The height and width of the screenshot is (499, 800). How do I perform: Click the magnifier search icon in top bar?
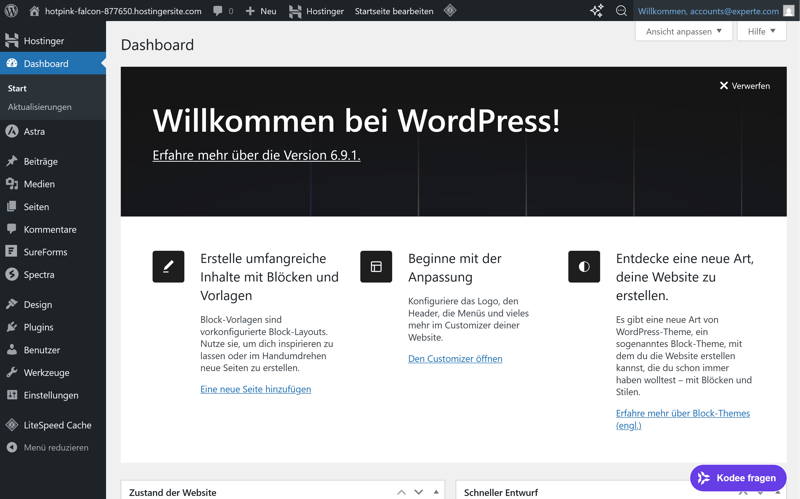621,11
